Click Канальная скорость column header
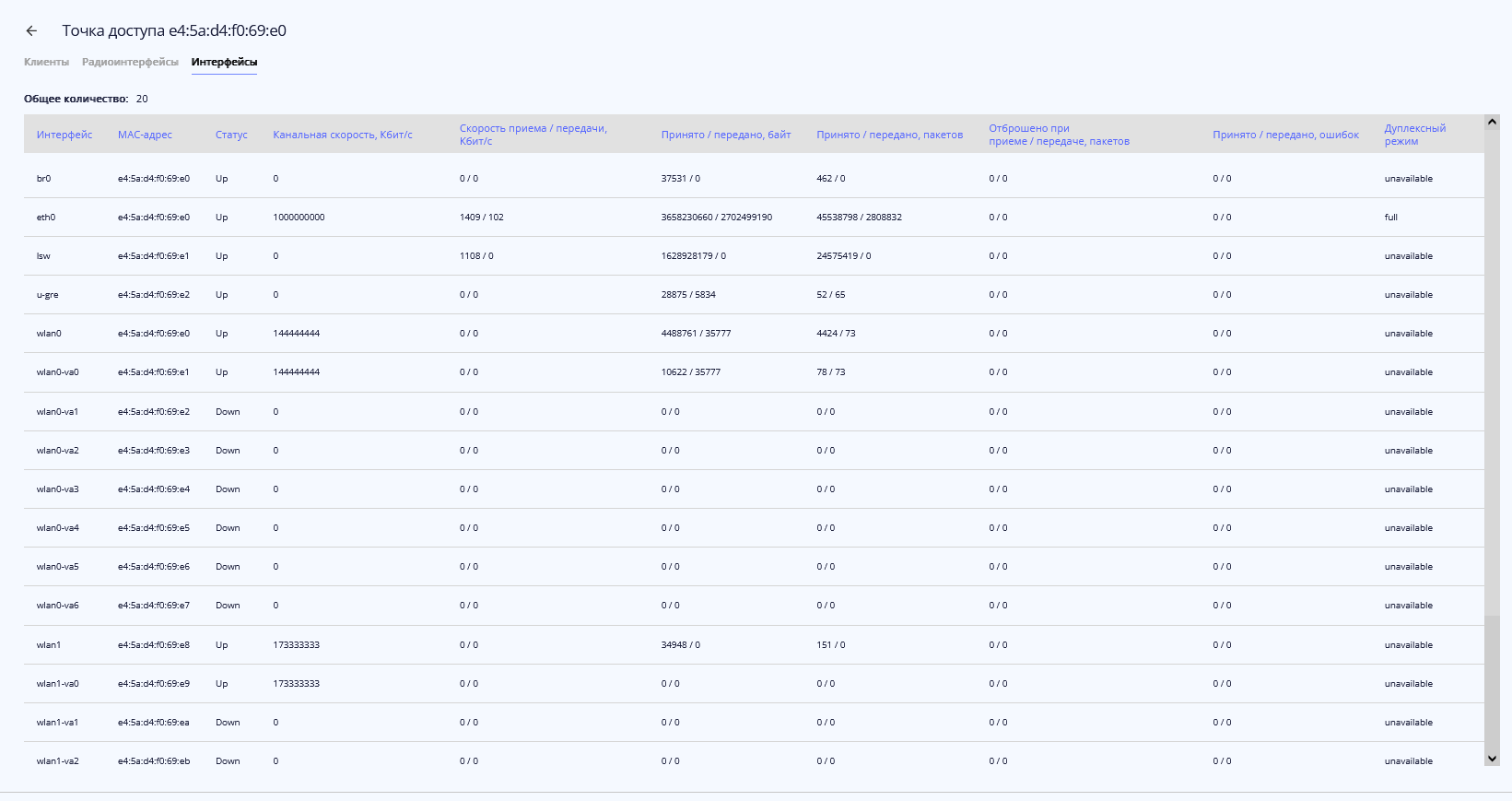This screenshot has height=801, width=1512. (x=342, y=135)
